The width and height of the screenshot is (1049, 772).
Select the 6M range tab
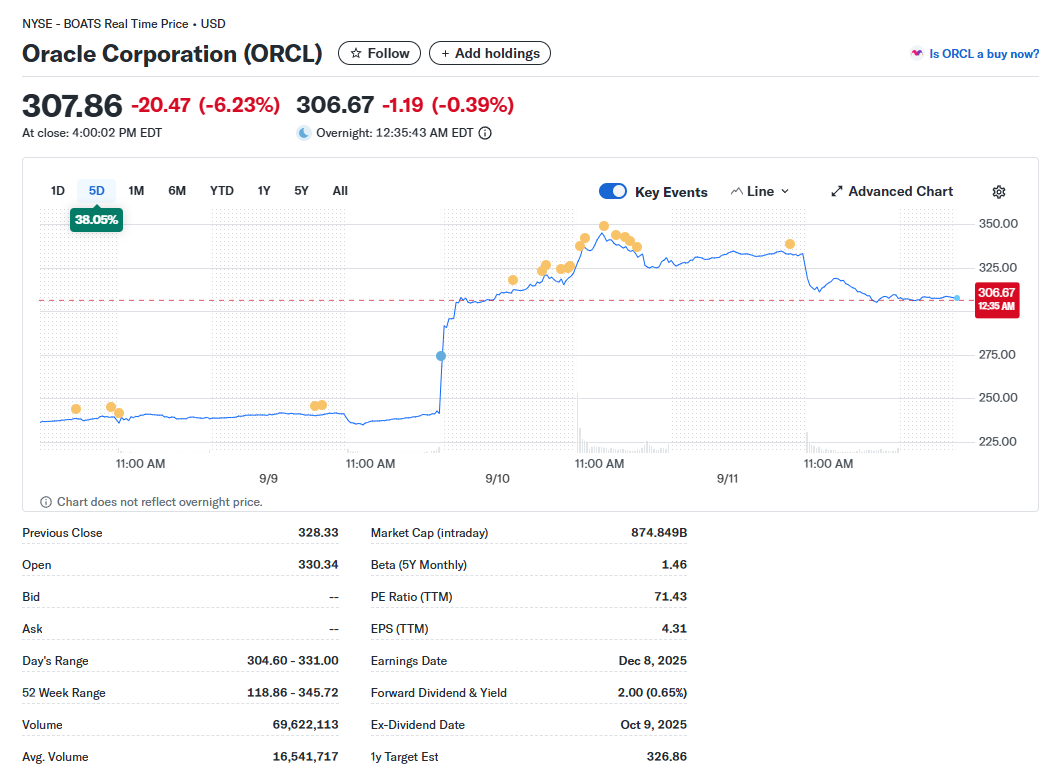177,191
